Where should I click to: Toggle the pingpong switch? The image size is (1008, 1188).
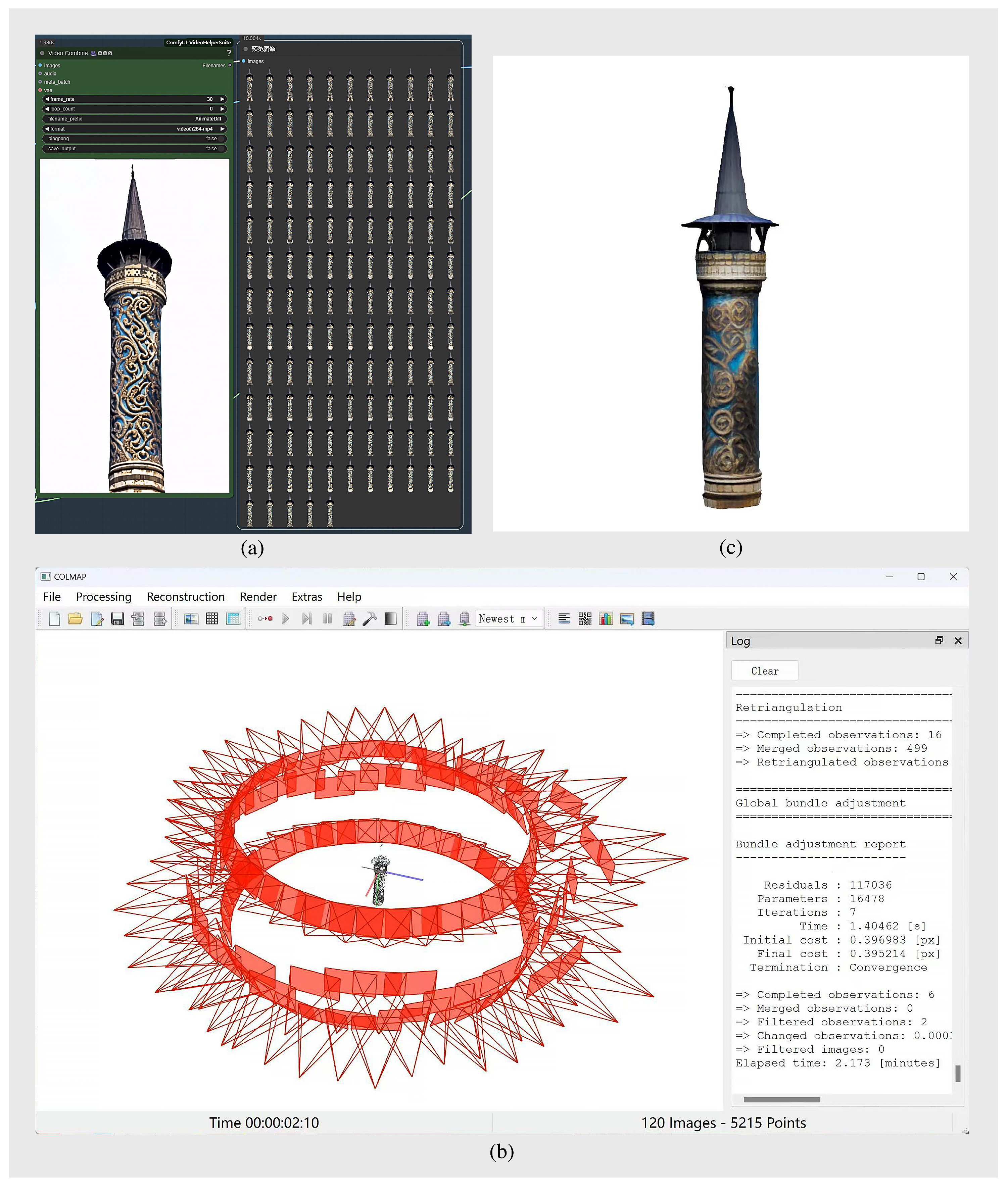(221, 139)
